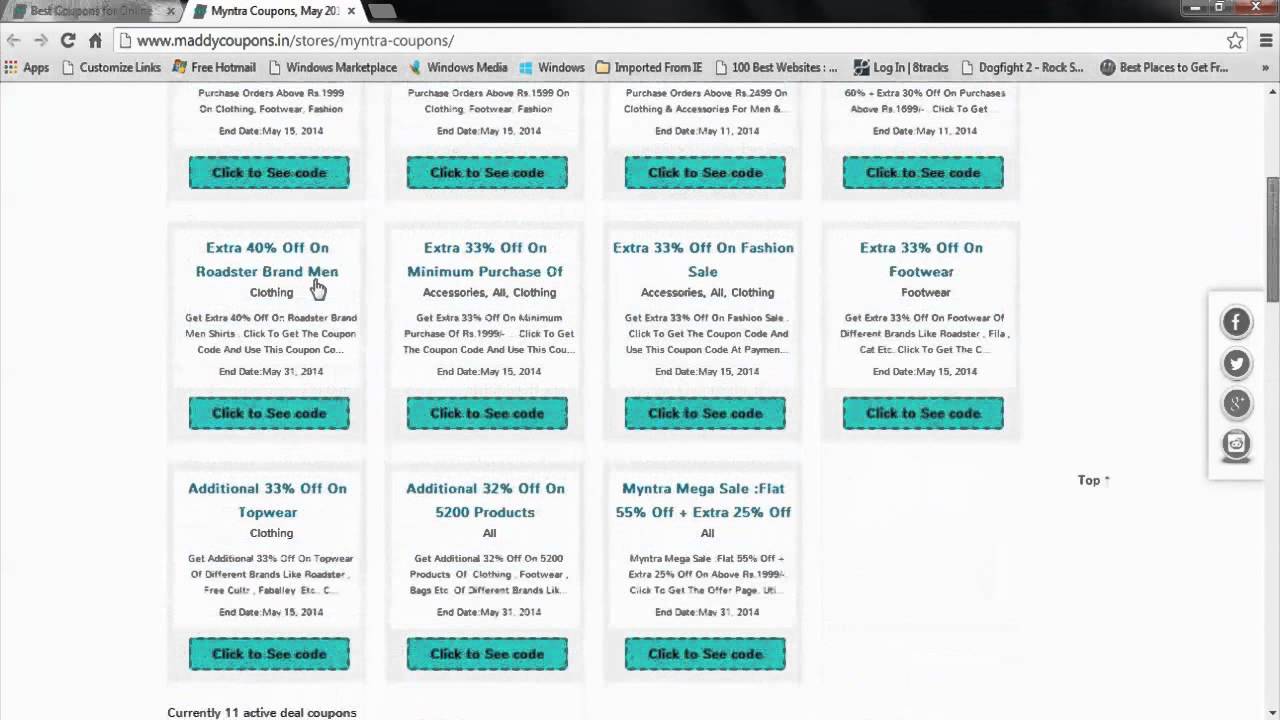Open Additional 33% Off On Topwear title
This screenshot has width=1280, height=720.
(x=267, y=500)
